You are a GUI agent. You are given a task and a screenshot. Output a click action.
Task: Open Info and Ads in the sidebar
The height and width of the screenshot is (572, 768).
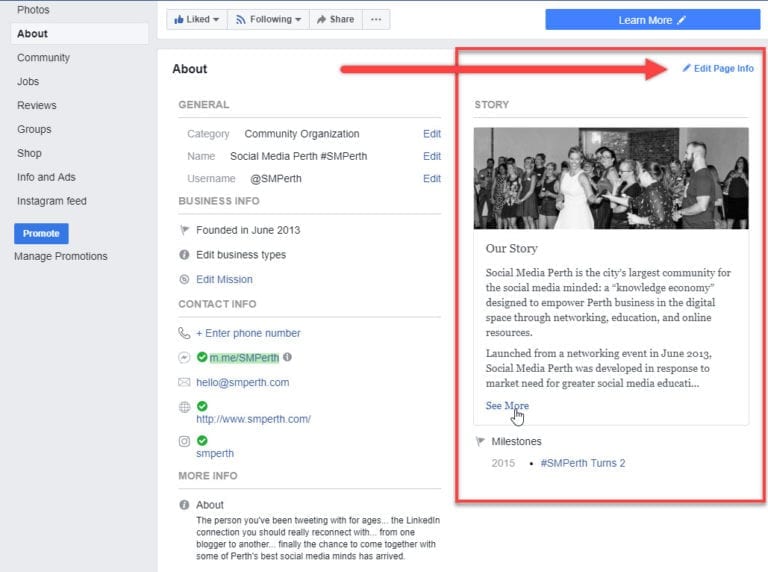click(47, 177)
